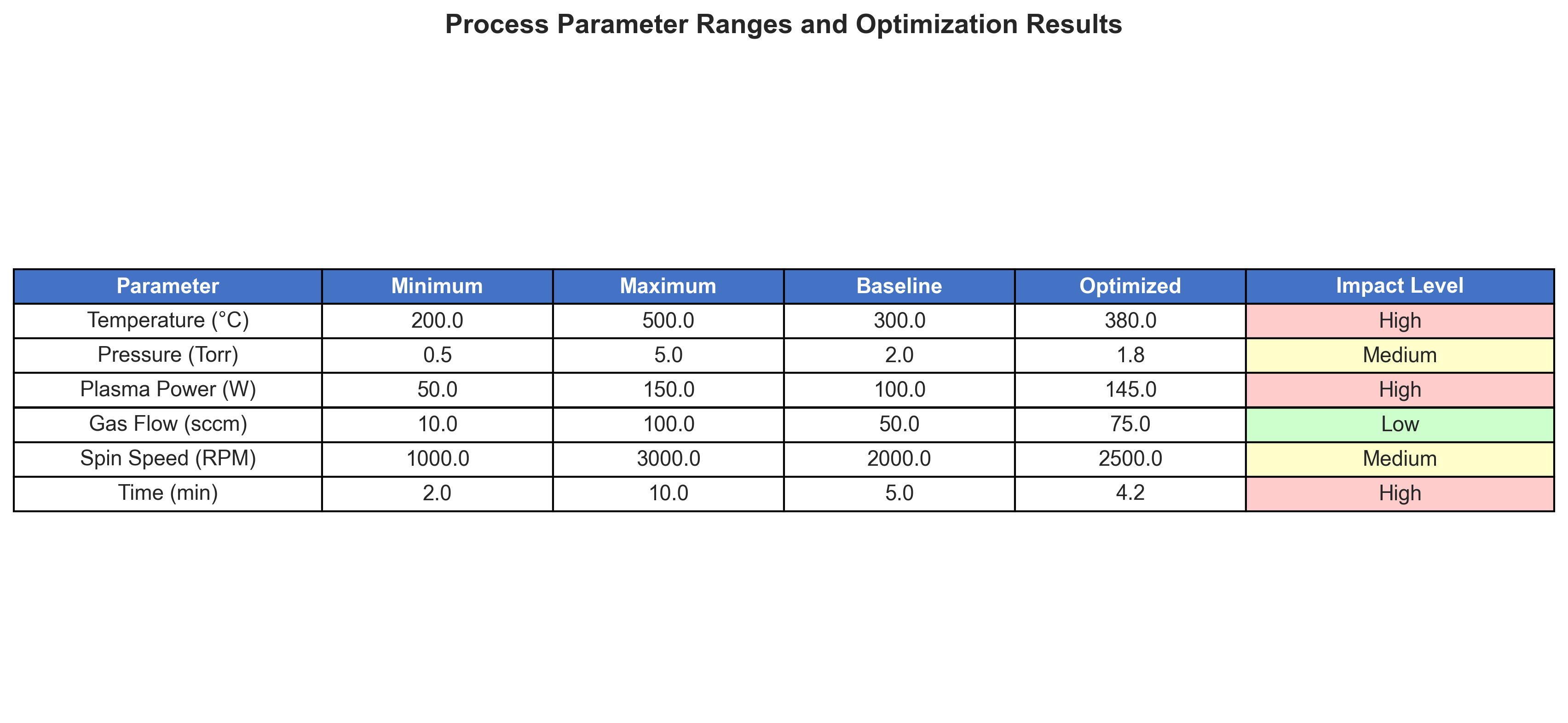This screenshot has width=1568, height=723.
Task: Click the maximum spin speed 3000.0
Action: [x=668, y=459]
